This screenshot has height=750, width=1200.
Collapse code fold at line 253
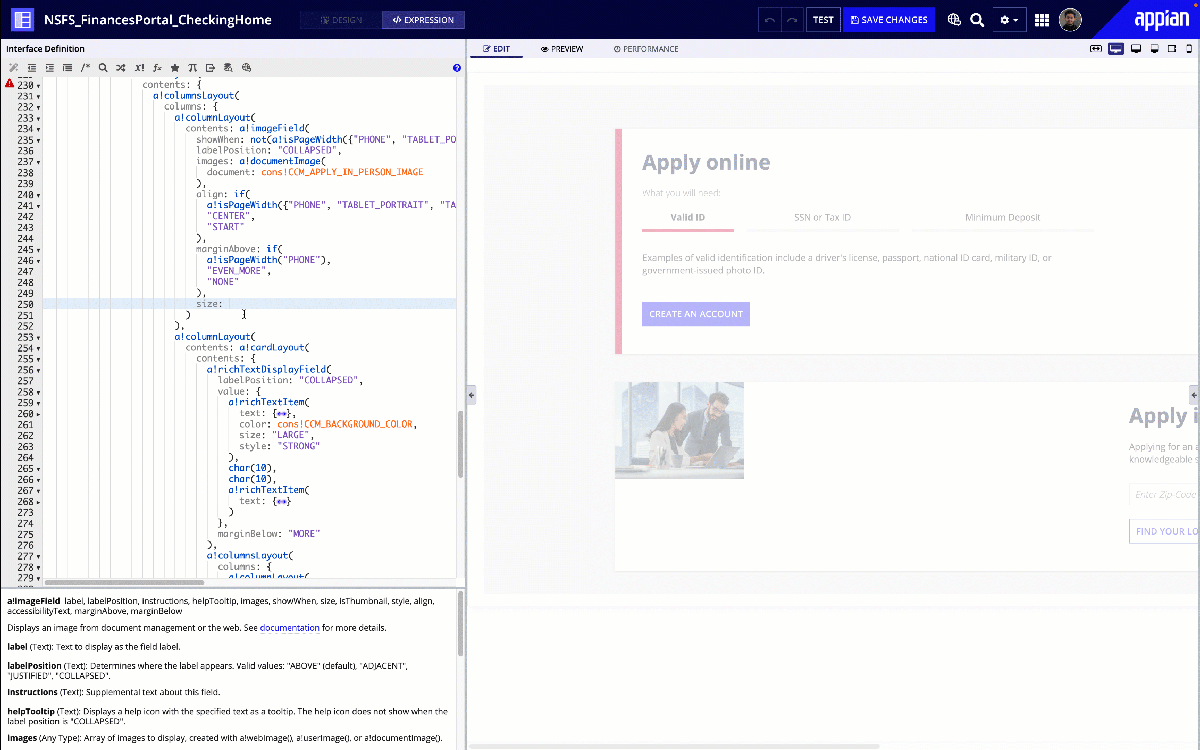click(x=38, y=338)
